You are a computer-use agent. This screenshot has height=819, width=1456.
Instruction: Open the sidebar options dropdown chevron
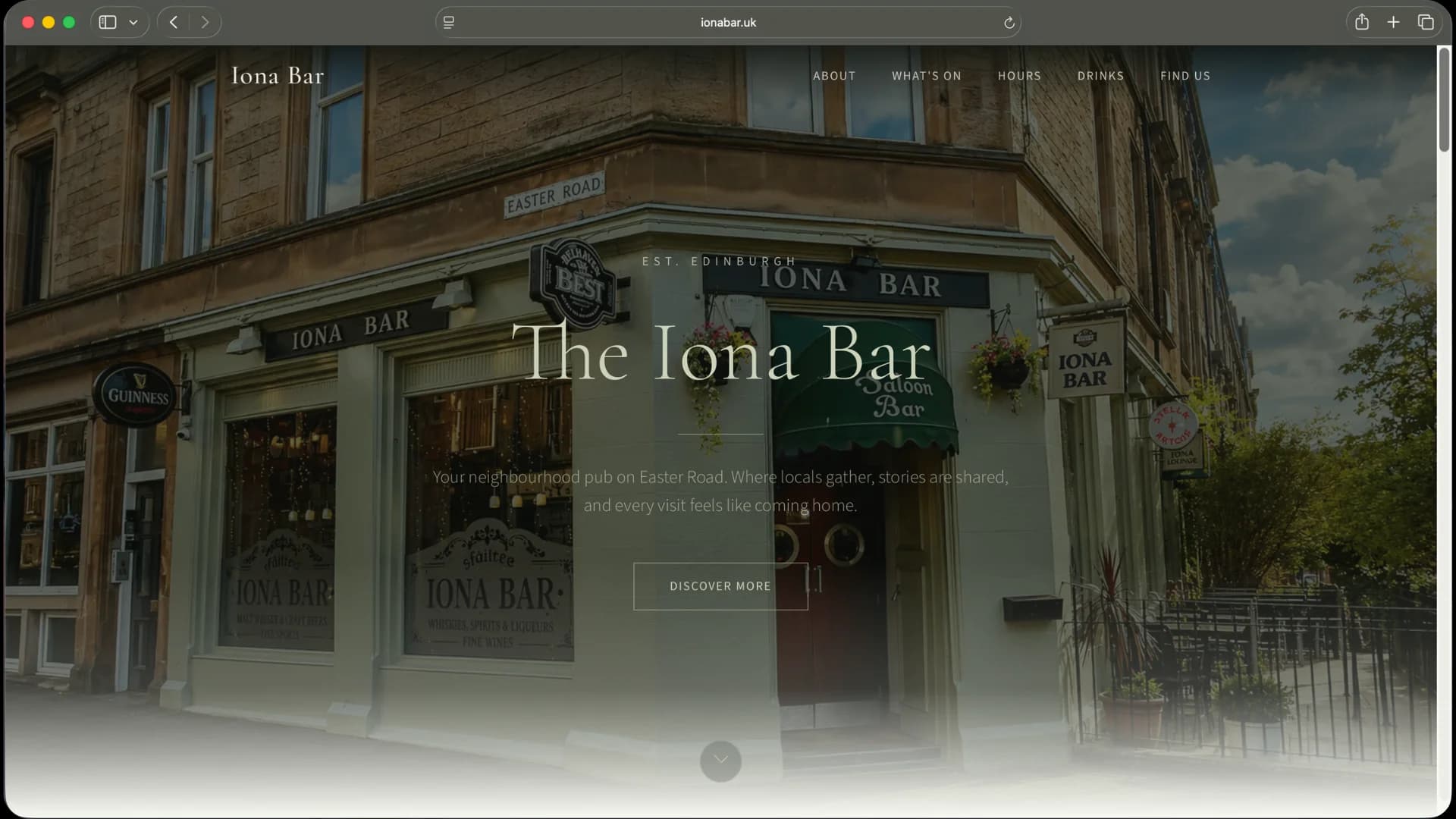(x=133, y=23)
